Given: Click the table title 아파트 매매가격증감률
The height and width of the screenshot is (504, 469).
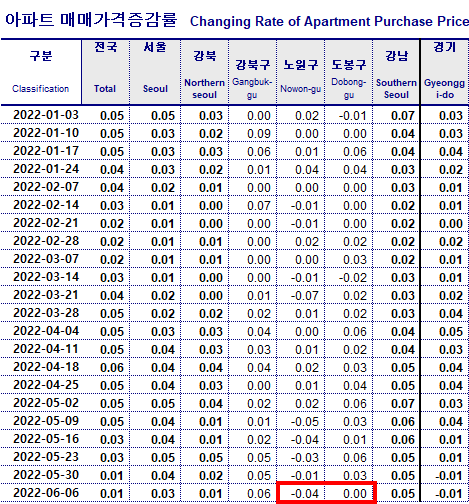Looking at the screenshot, I should click(x=91, y=20).
